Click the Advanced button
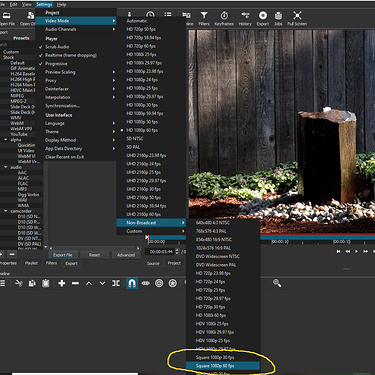Image resolution: width=375 pixels, height=375 pixels. (x=126, y=255)
